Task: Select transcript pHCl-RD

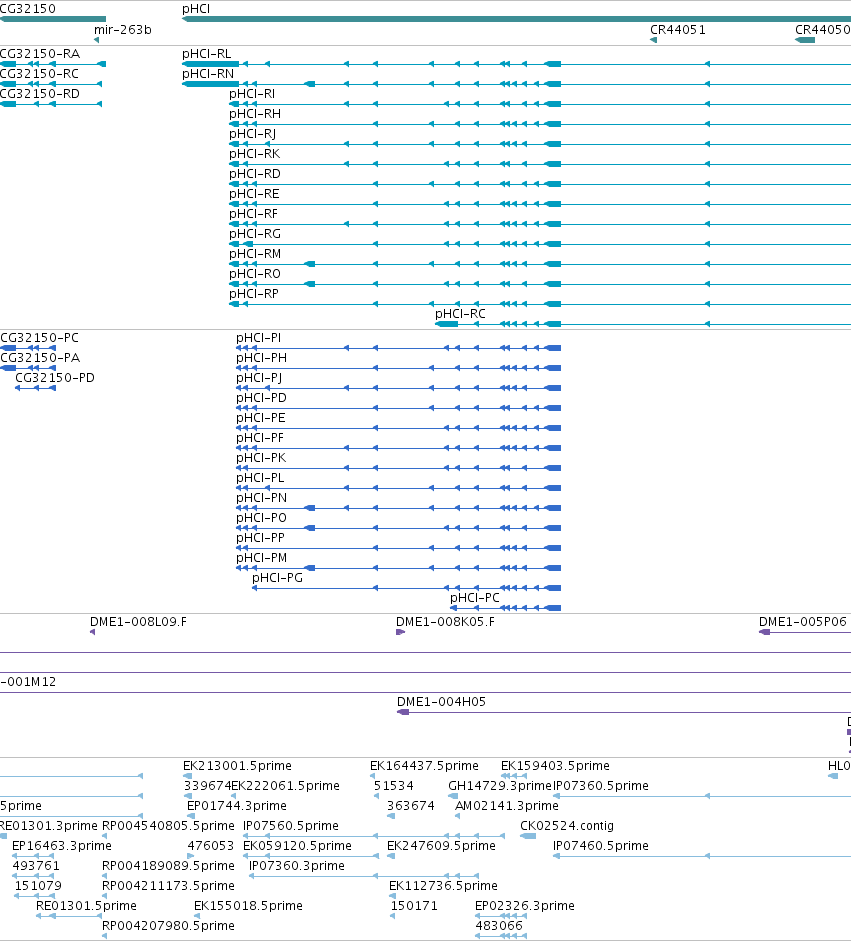Action: click(x=254, y=173)
